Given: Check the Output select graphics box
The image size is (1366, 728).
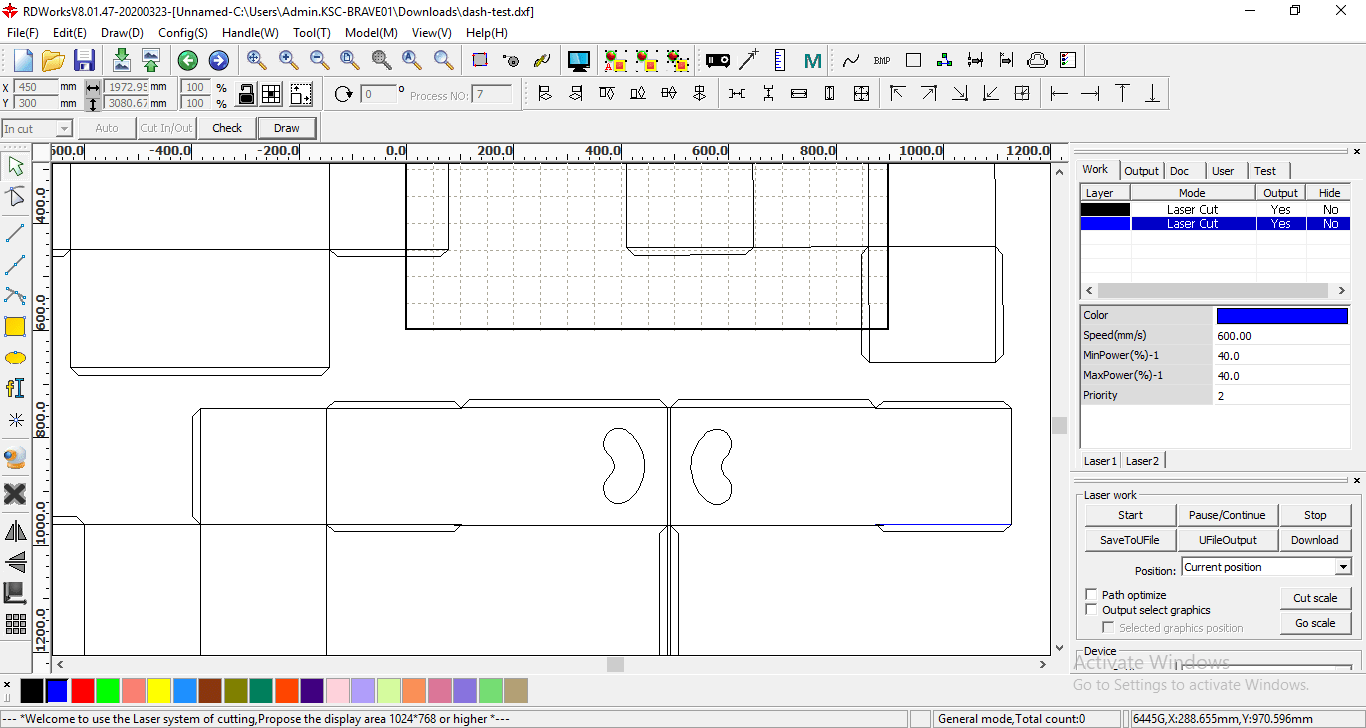Looking at the screenshot, I should (x=1092, y=610).
